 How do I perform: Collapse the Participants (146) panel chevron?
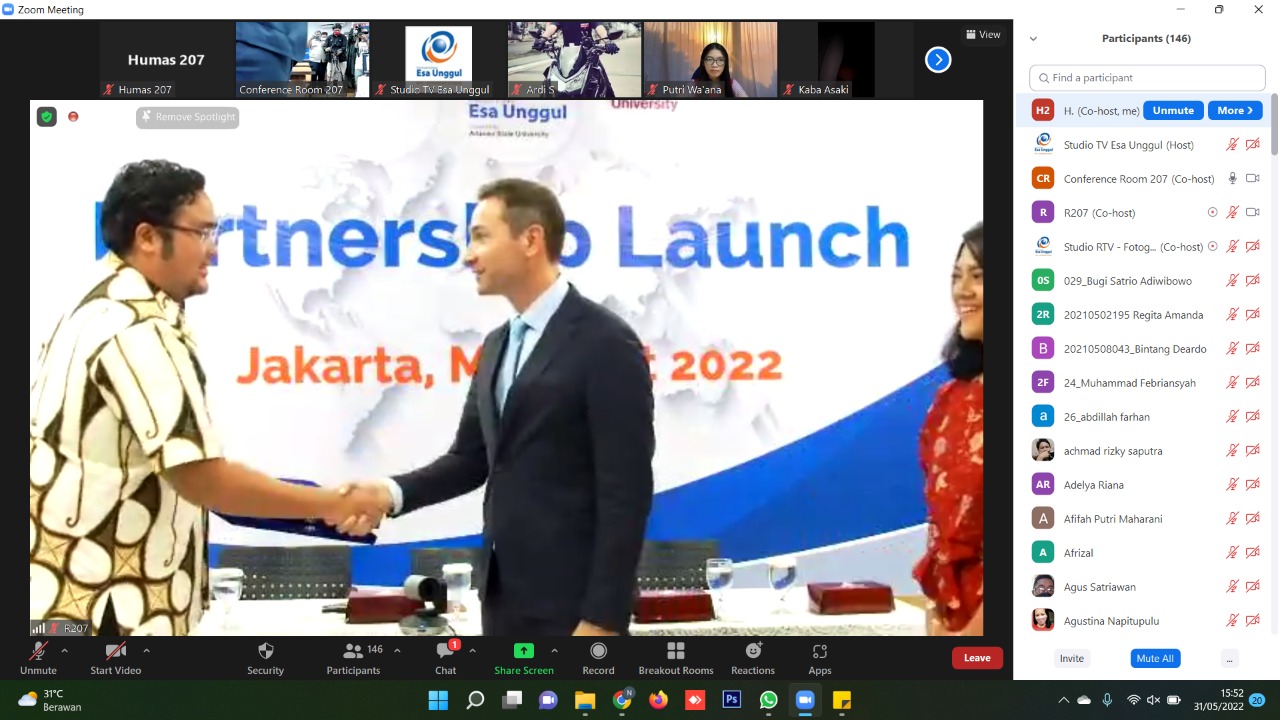click(1033, 39)
